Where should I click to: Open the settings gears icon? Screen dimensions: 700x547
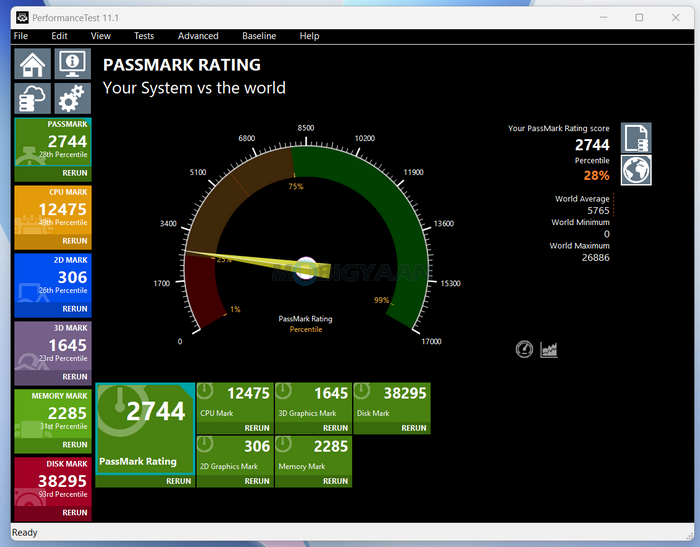(x=73, y=98)
